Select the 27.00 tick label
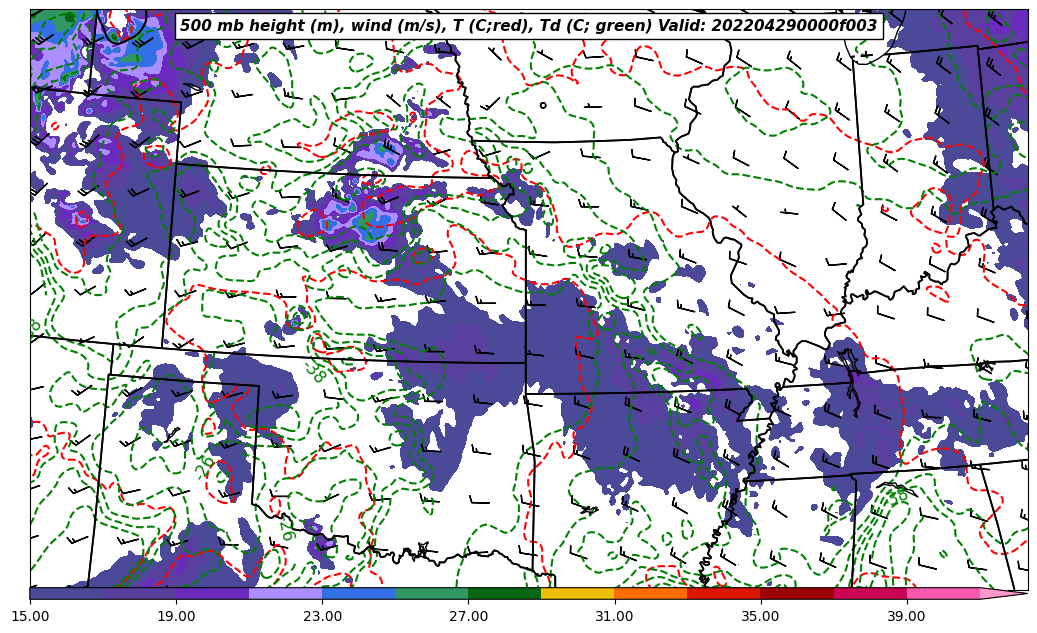This screenshot has width=1037, height=633. [x=468, y=616]
